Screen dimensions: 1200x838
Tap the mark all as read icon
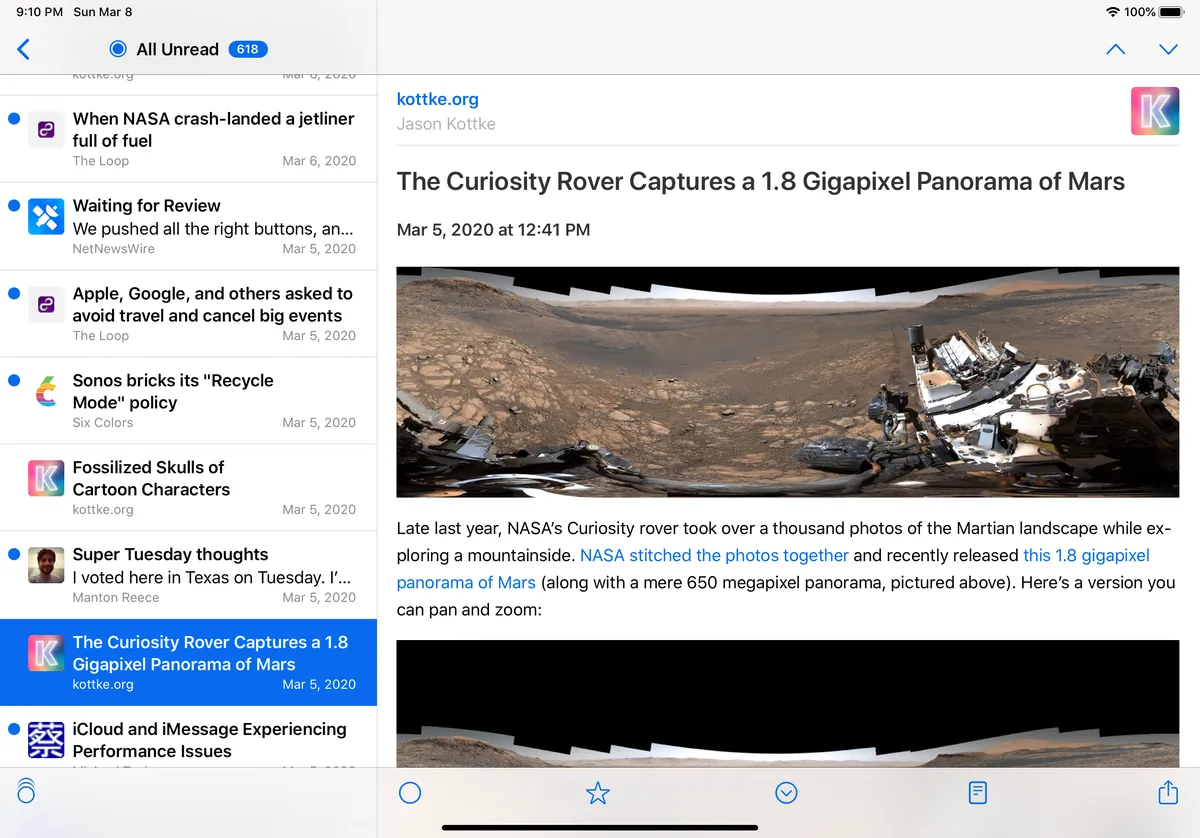click(26, 790)
